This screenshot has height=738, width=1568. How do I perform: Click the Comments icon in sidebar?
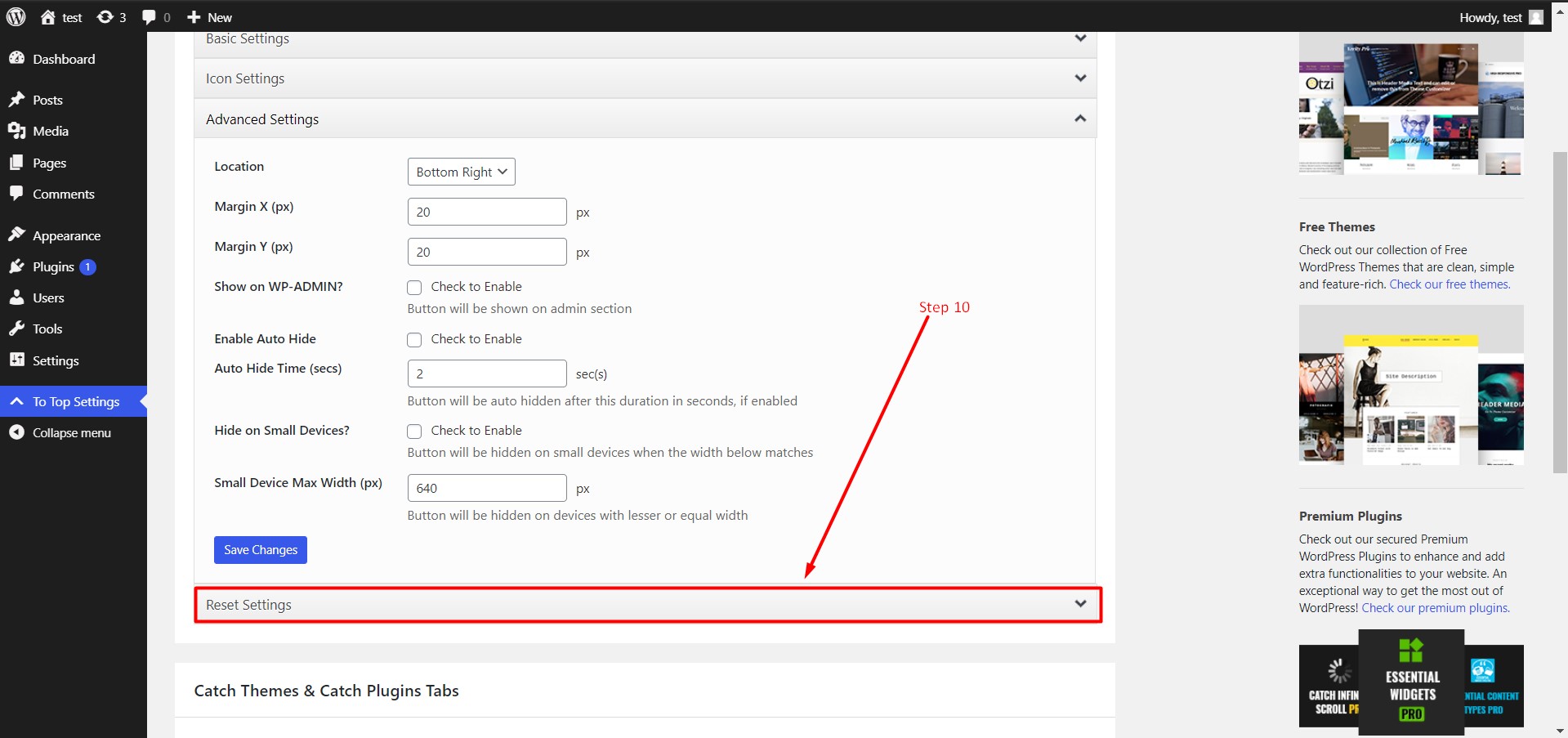(x=16, y=194)
